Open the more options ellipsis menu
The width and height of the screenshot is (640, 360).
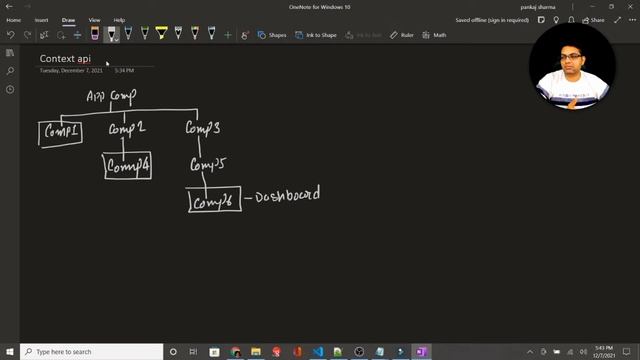pyautogui.click(x=632, y=20)
